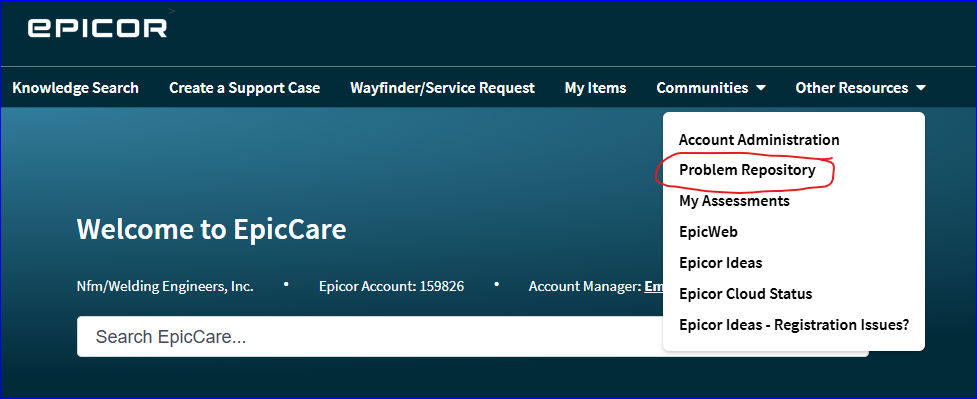Open Problem Repository menu entry

point(747,170)
